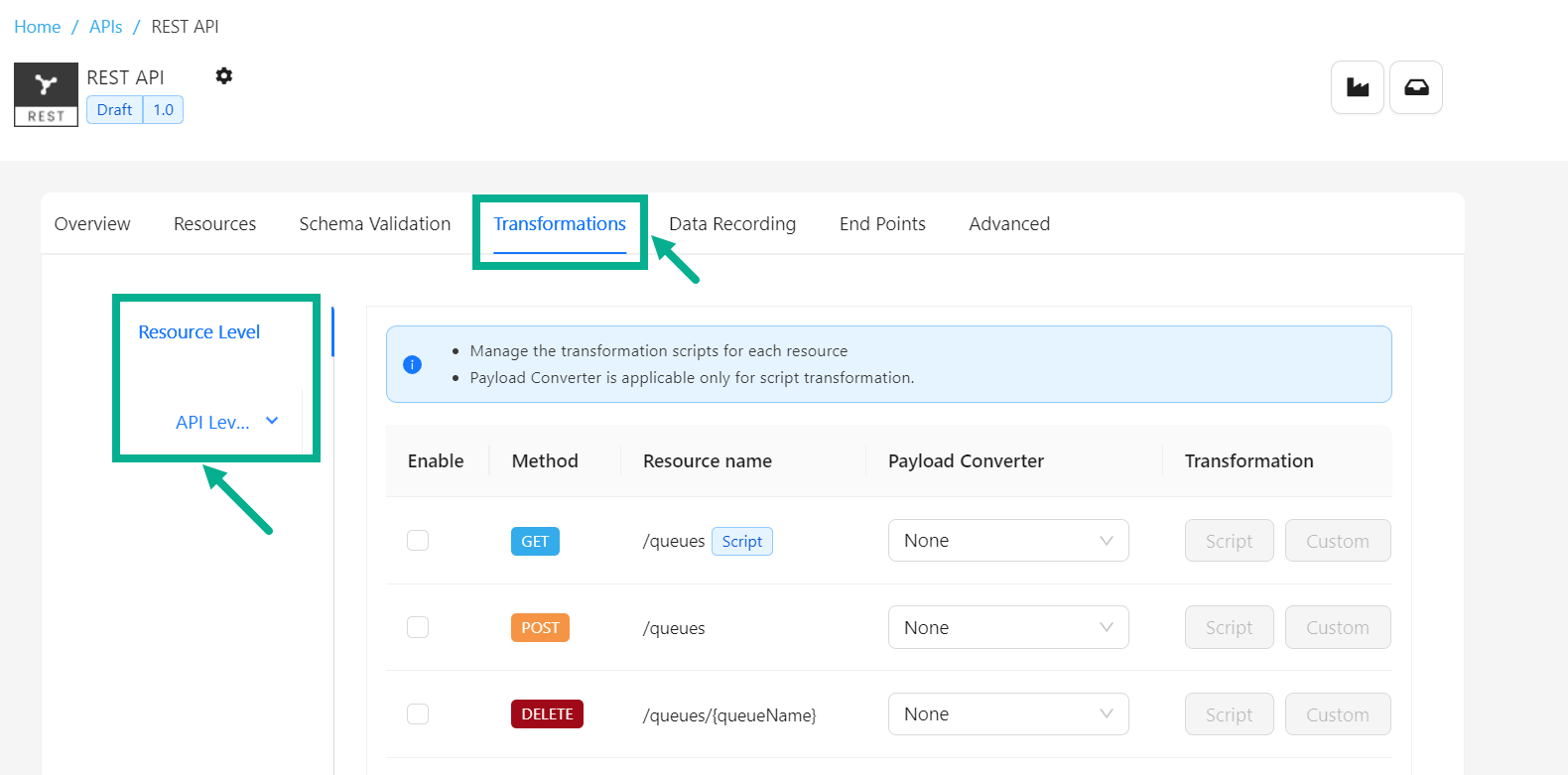
Task: Tick the Enable checkbox for POST /queues
Action: 418,627
